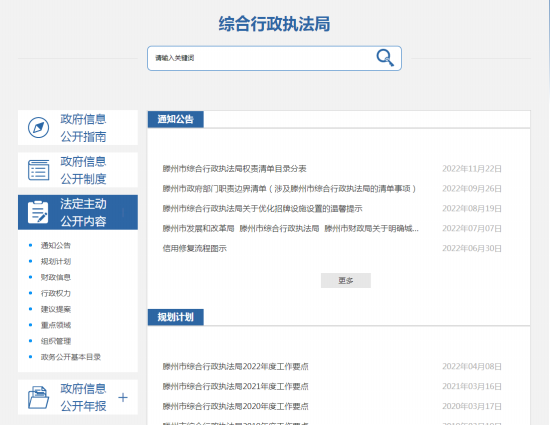This screenshot has width=550, height=425.
Task: Open 重点领域 in sidebar submenu
Action: pos(55,325)
